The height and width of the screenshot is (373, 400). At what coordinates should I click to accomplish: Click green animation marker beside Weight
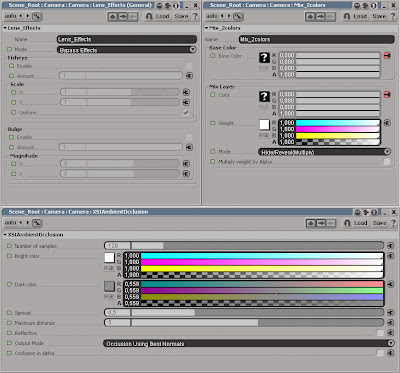[213, 123]
